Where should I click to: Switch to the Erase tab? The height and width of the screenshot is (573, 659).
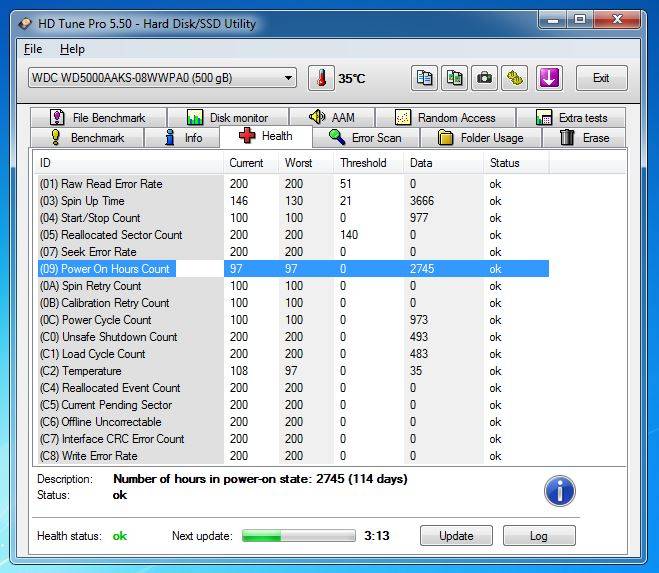tap(584, 138)
